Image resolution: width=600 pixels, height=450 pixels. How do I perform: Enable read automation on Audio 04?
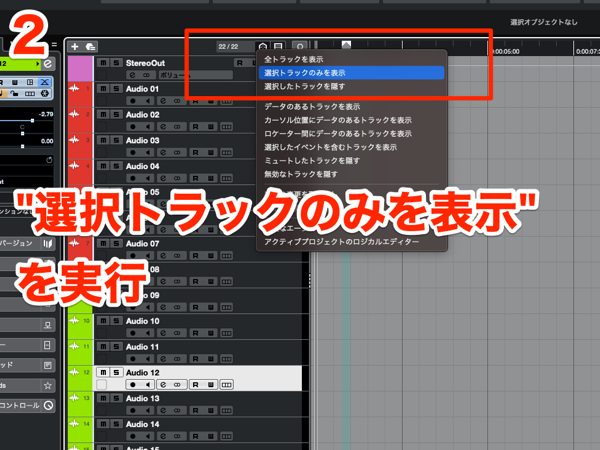click(x=196, y=178)
